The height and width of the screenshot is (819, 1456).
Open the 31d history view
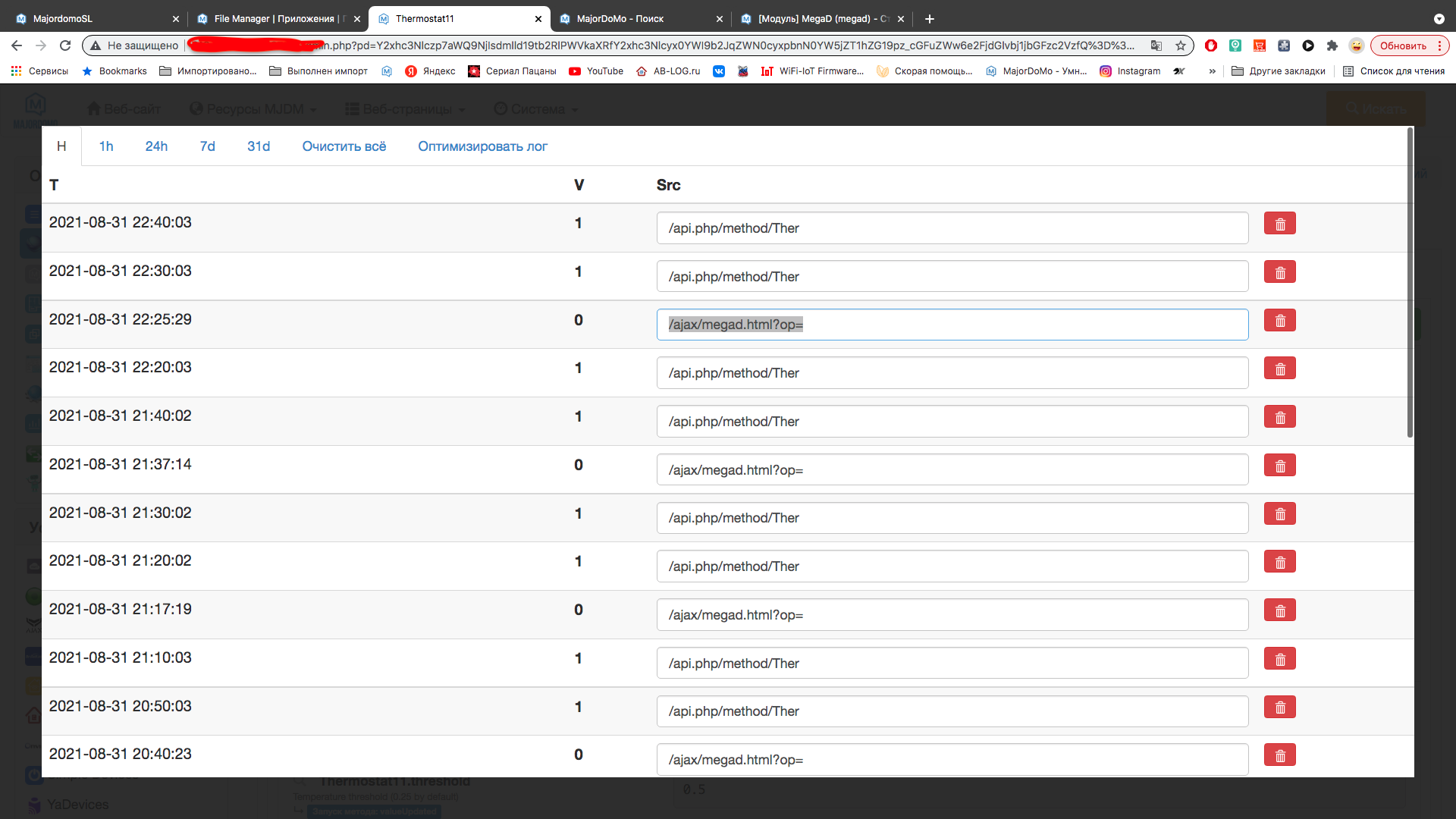pos(258,146)
